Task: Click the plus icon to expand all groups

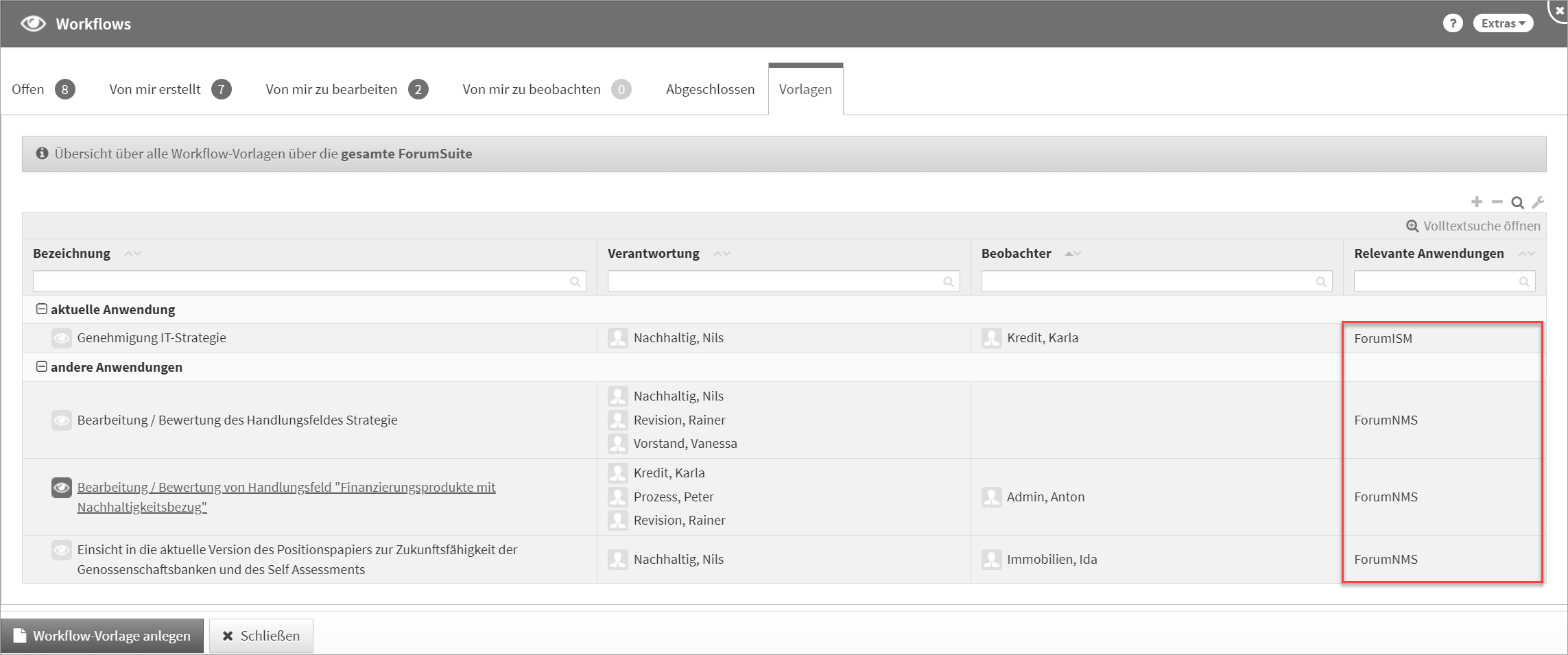Action: coord(1477,202)
